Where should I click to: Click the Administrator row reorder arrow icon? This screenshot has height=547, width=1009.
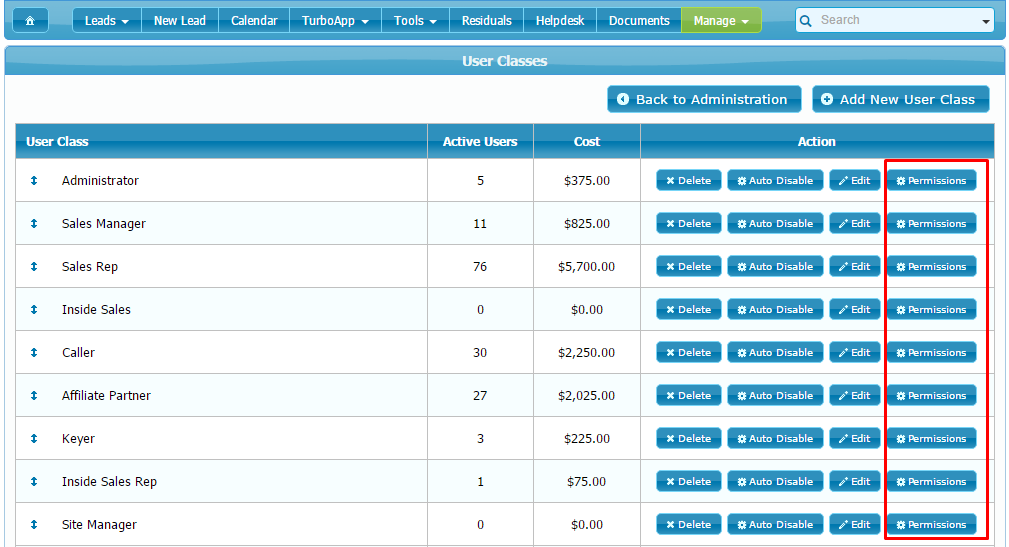click(x=34, y=181)
